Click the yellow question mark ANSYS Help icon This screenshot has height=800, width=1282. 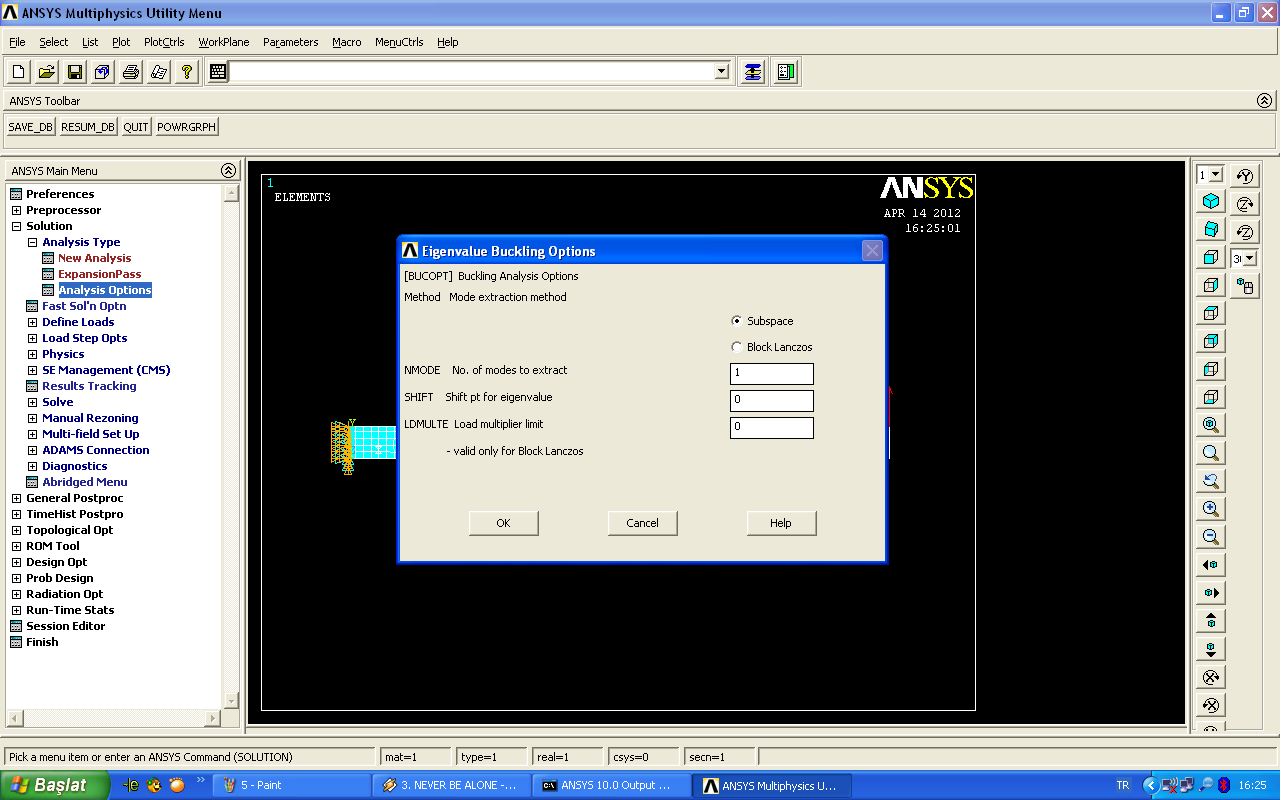187,72
